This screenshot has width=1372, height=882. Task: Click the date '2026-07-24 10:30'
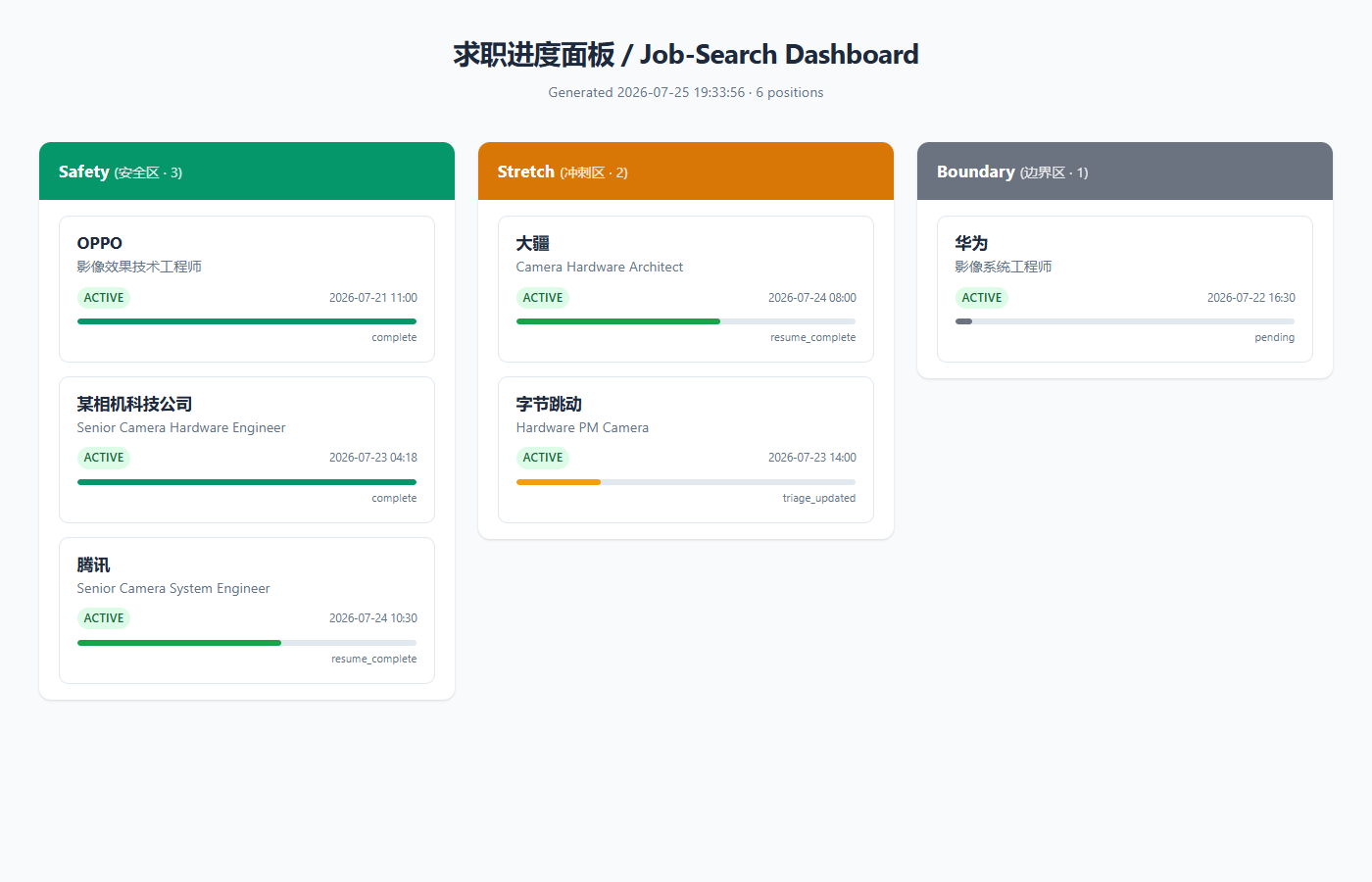tap(373, 618)
